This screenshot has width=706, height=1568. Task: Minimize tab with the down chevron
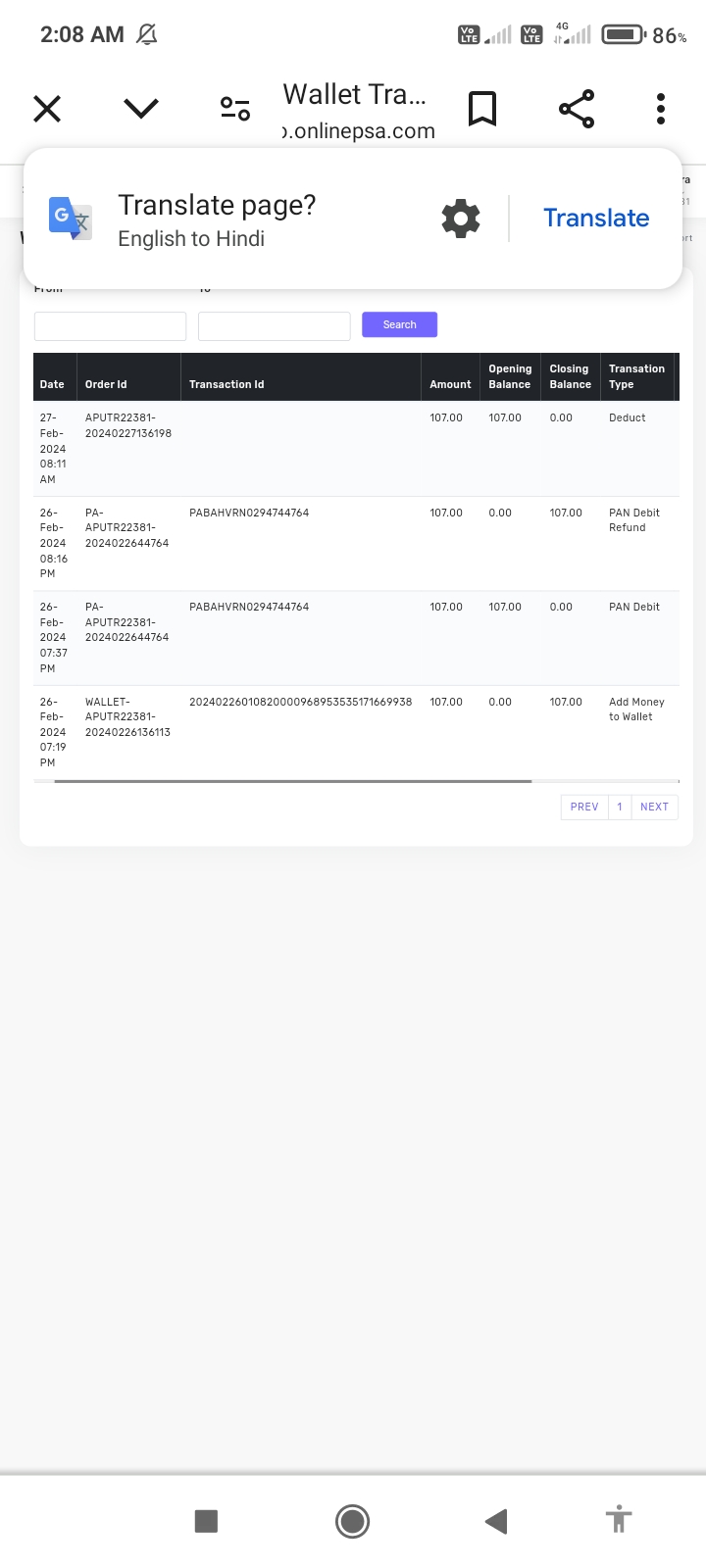pos(141,108)
